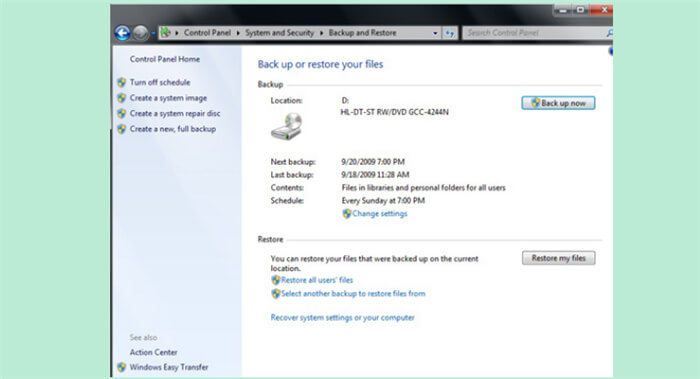Click shield icon beside Create a system repair disc
The image size is (700, 379).
click(x=121, y=113)
